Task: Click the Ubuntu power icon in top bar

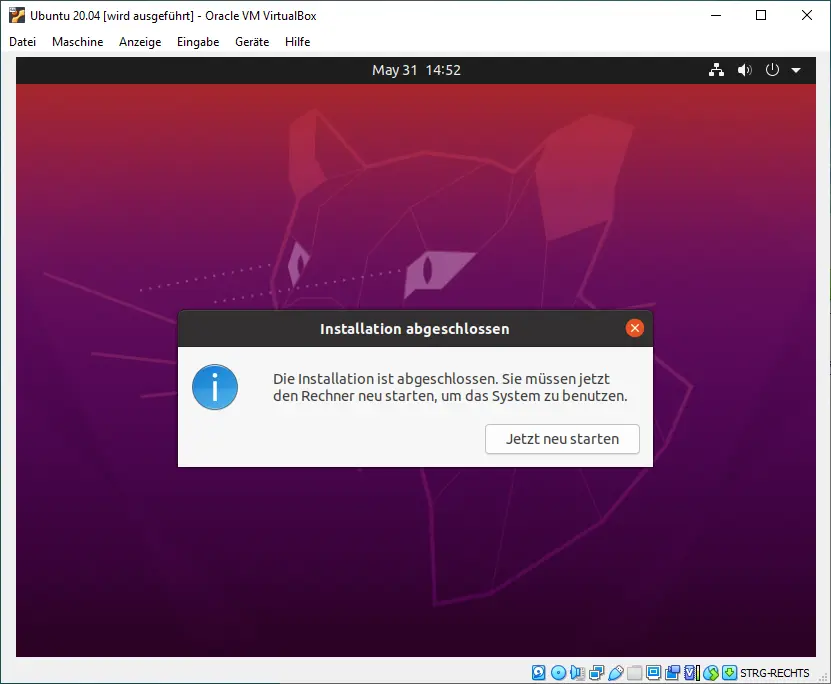Action: coord(772,70)
